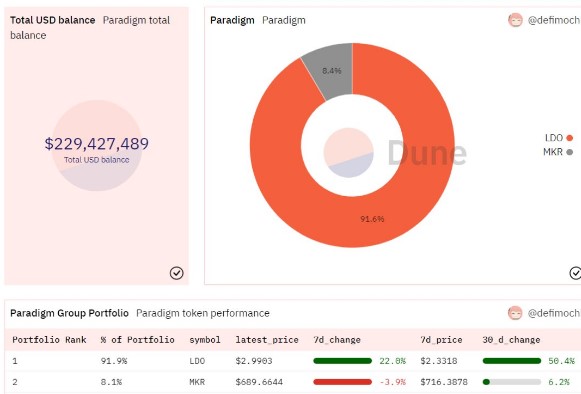Click the 6.2% 30d change bar
This screenshot has width=581, height=394.
point(512,382)
